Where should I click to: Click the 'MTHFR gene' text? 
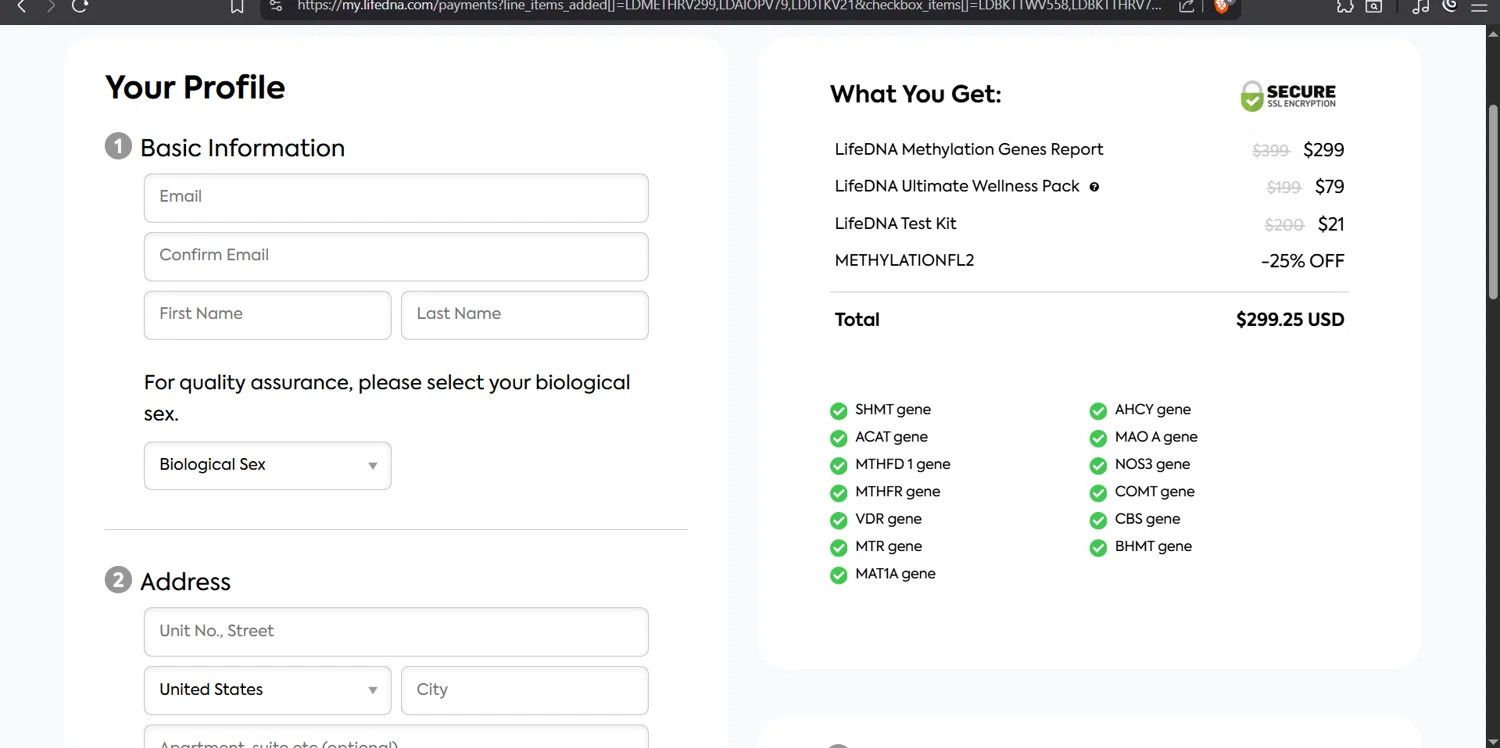898,492
